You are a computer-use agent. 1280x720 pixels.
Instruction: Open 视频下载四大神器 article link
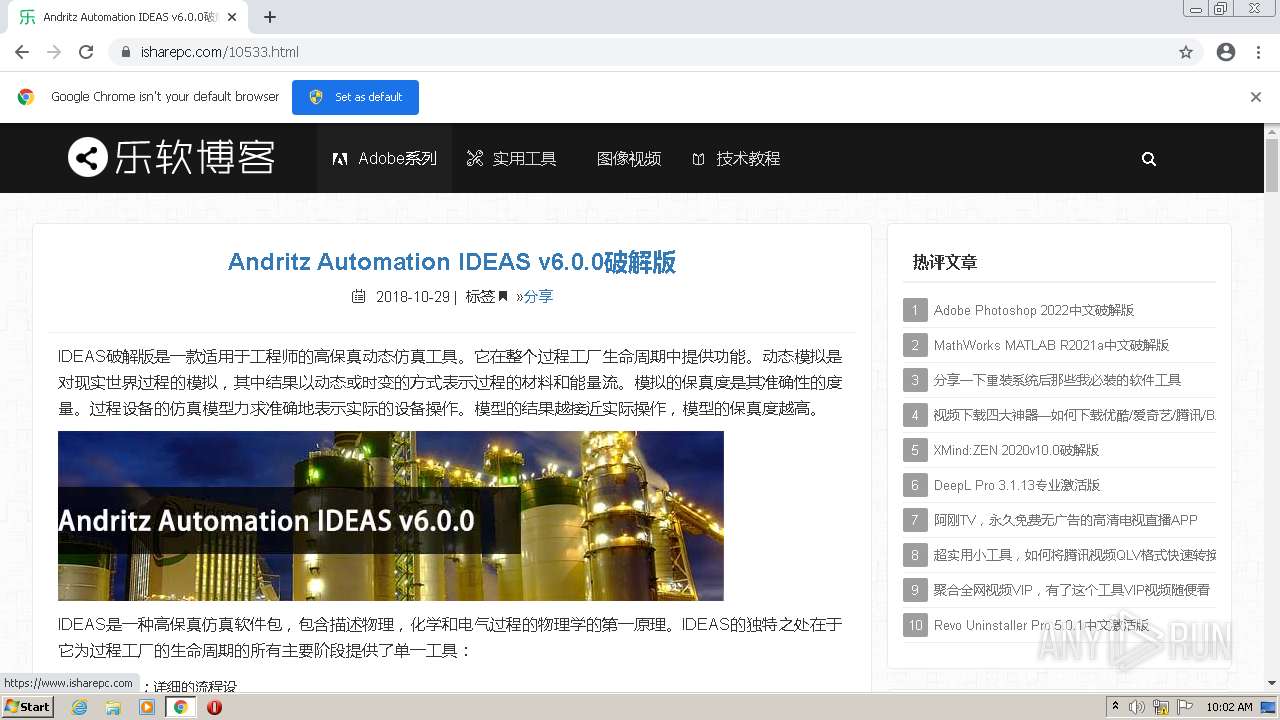coord(1074,415)
